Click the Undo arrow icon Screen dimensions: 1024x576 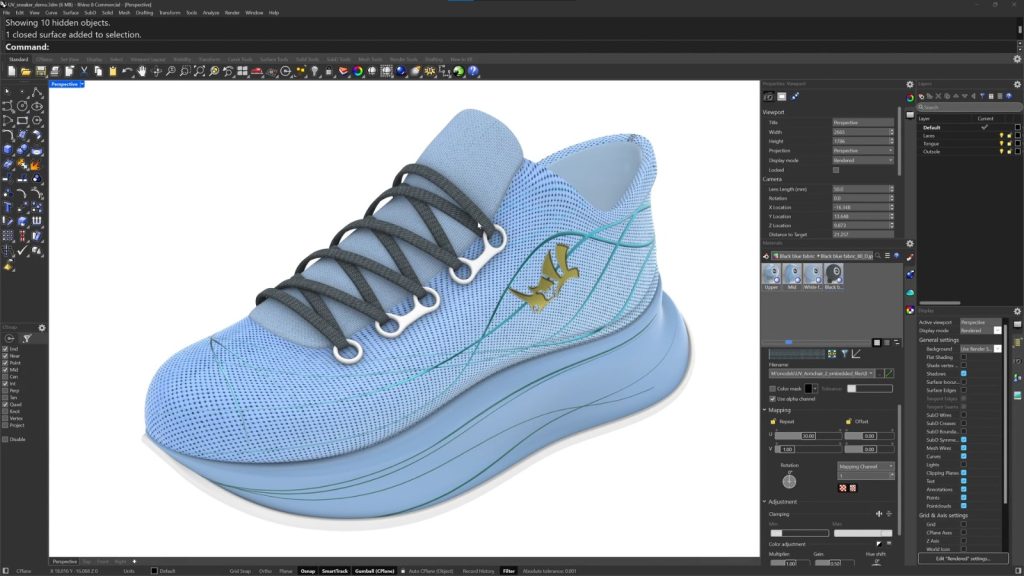[x=127, y=71]
